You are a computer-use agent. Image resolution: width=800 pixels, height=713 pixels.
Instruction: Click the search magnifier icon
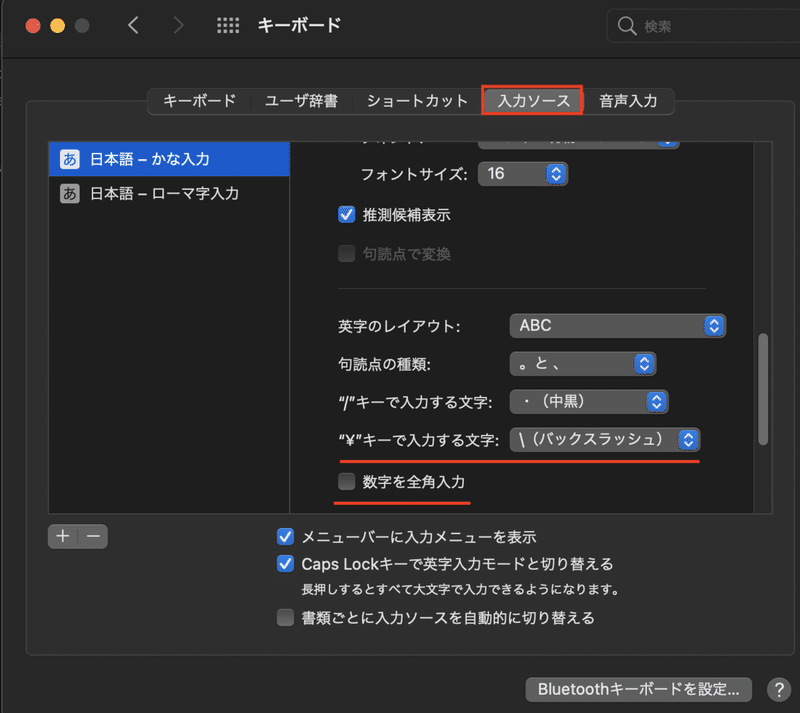tap(626, 25)
